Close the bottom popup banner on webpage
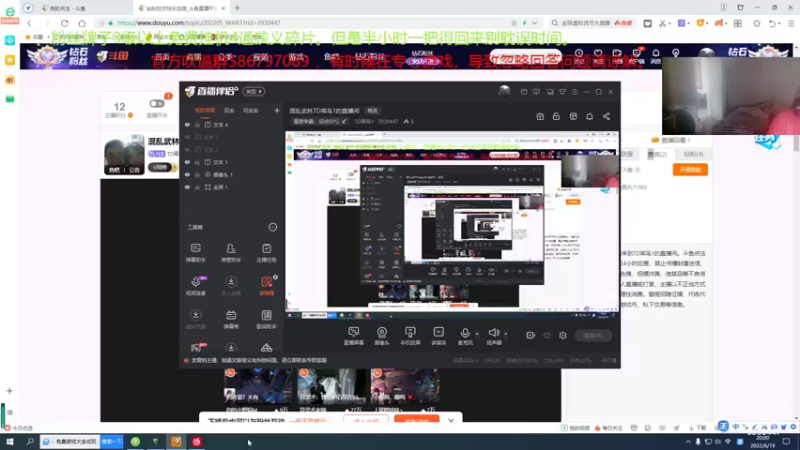Viewport: 800px width, 450px height. 451,420
